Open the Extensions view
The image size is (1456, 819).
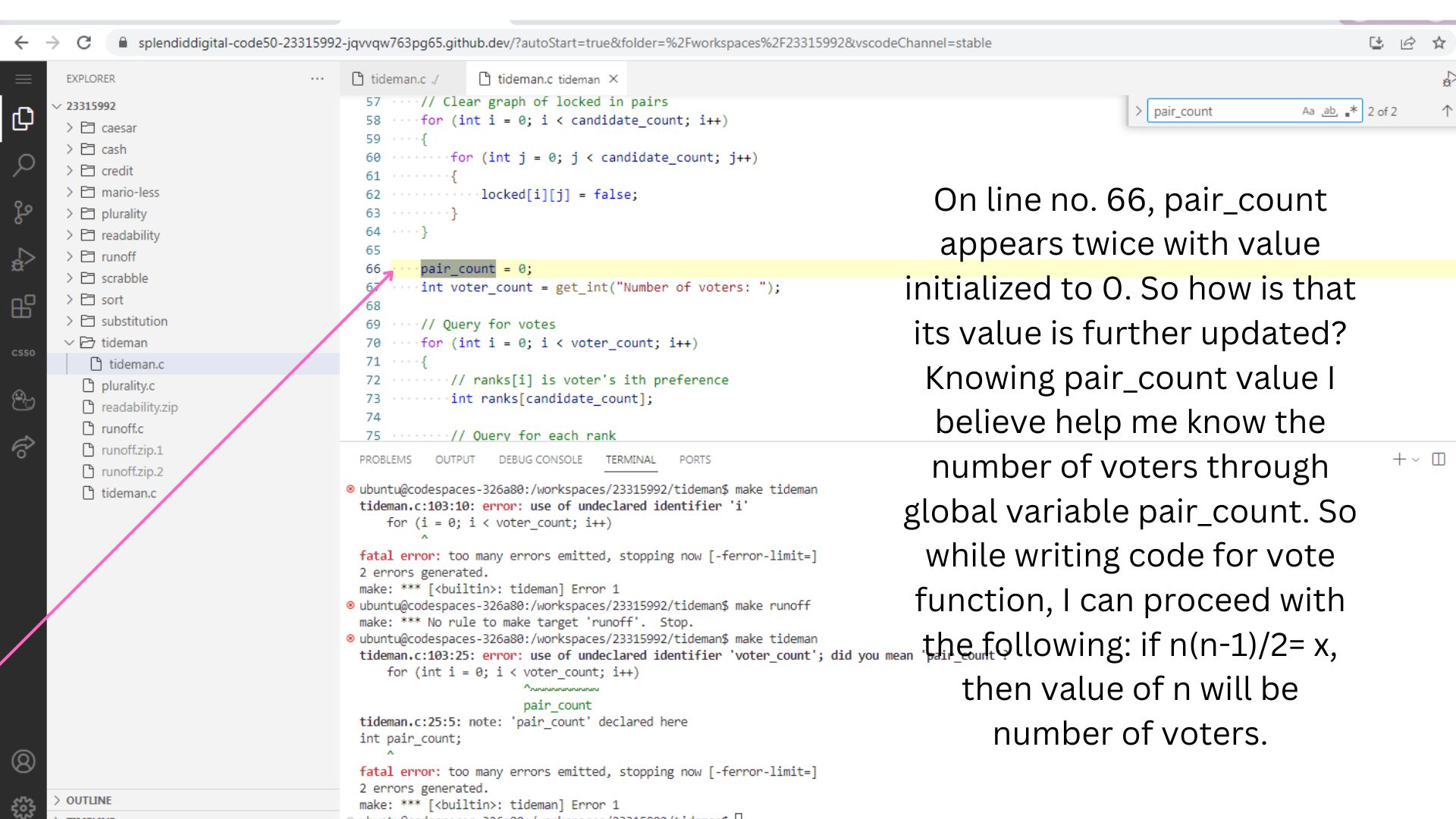[x=23, y=306]
